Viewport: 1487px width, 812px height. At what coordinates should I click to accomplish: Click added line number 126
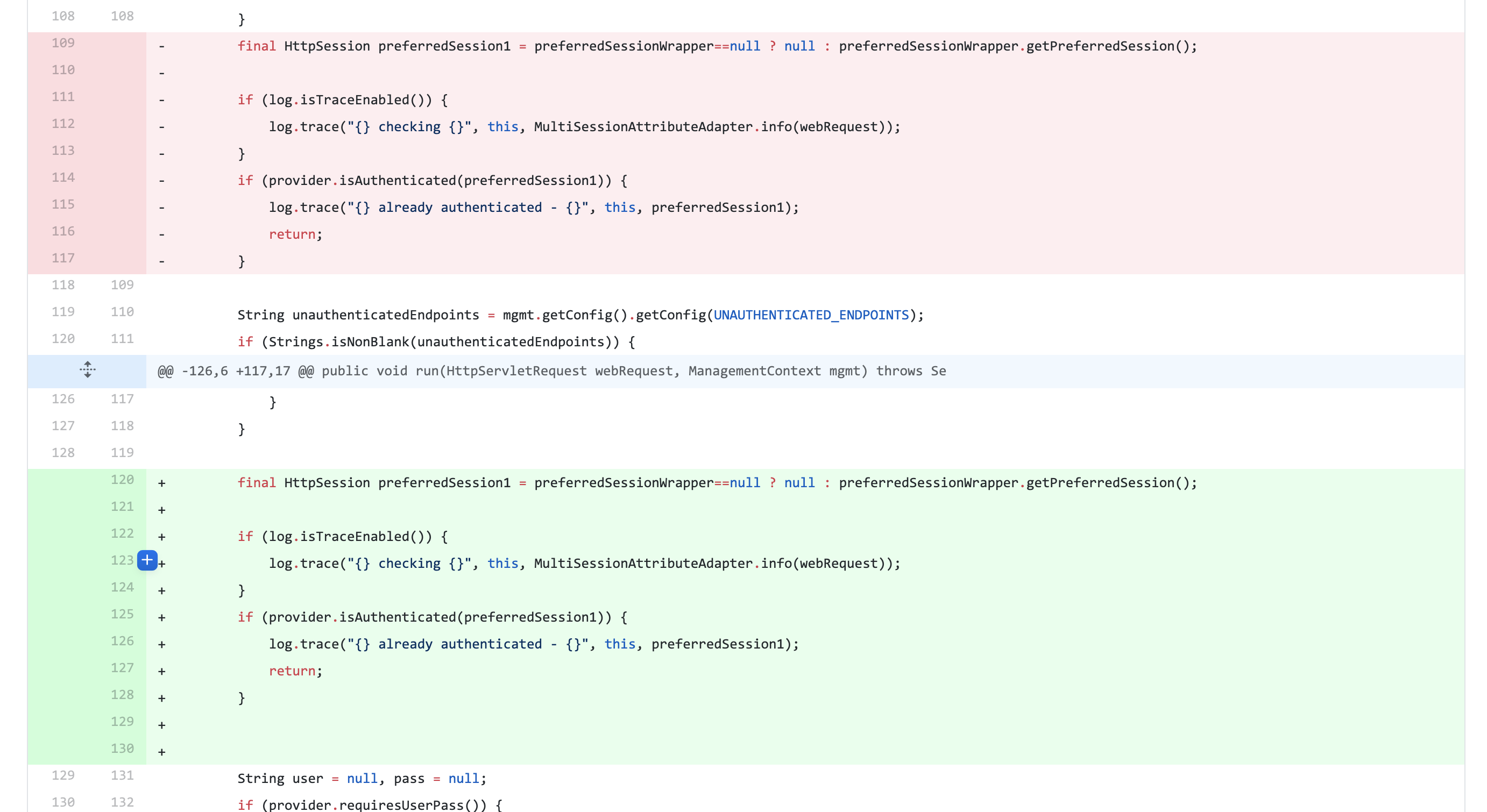coord(122,640)
